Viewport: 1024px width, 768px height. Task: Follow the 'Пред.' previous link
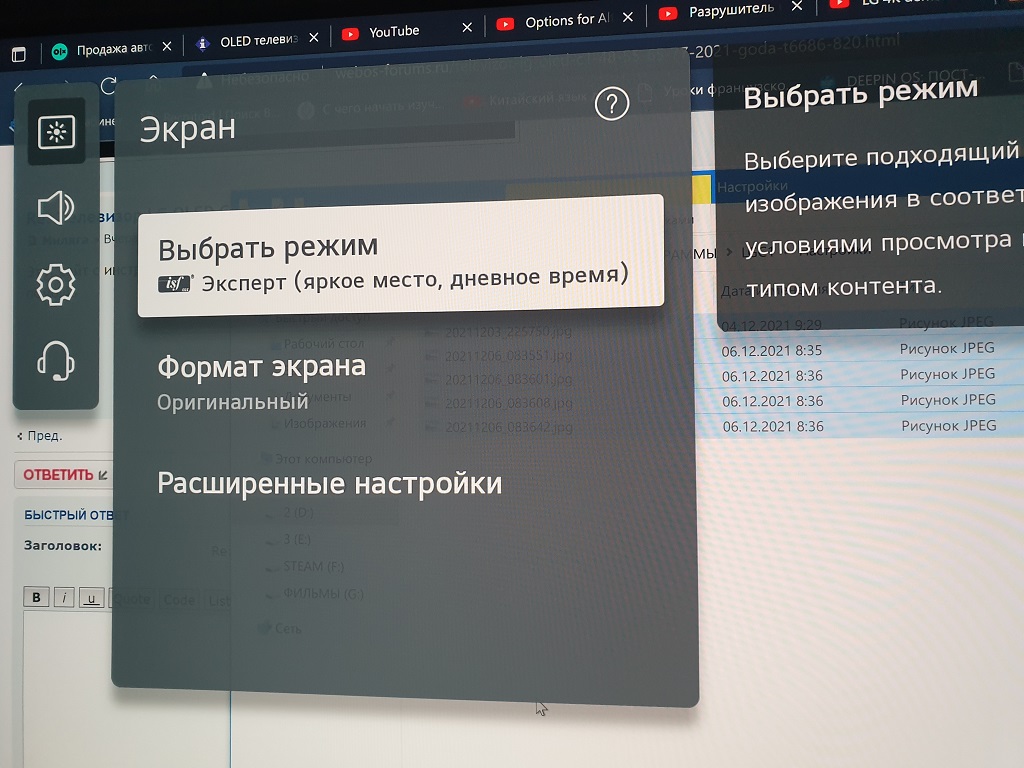coord(42,436)
